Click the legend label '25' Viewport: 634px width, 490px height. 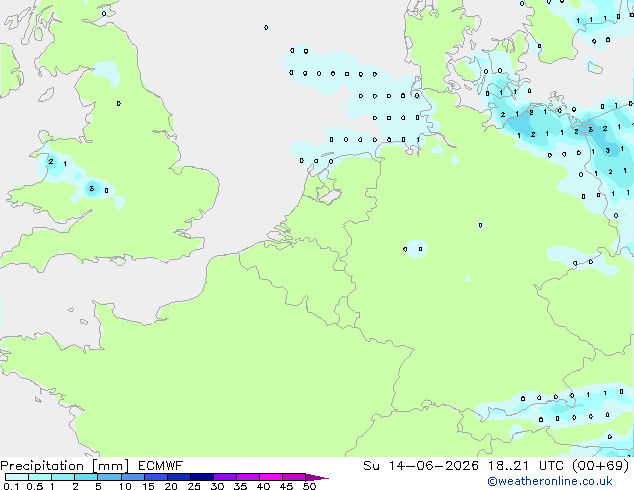[194, 486]
